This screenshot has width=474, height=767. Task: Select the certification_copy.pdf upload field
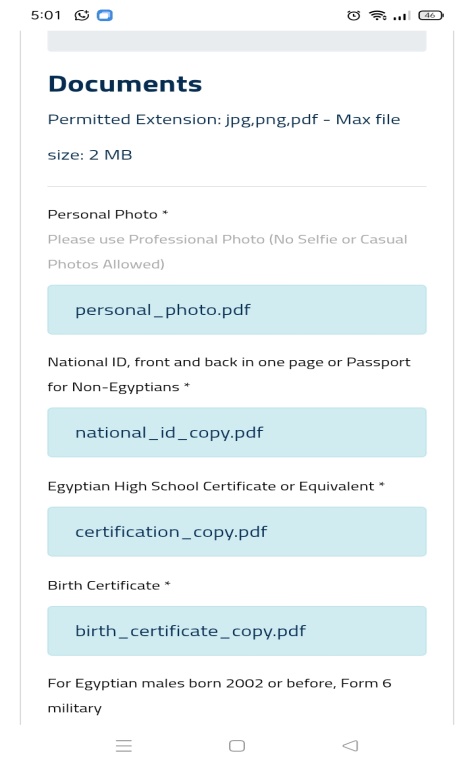237,532
